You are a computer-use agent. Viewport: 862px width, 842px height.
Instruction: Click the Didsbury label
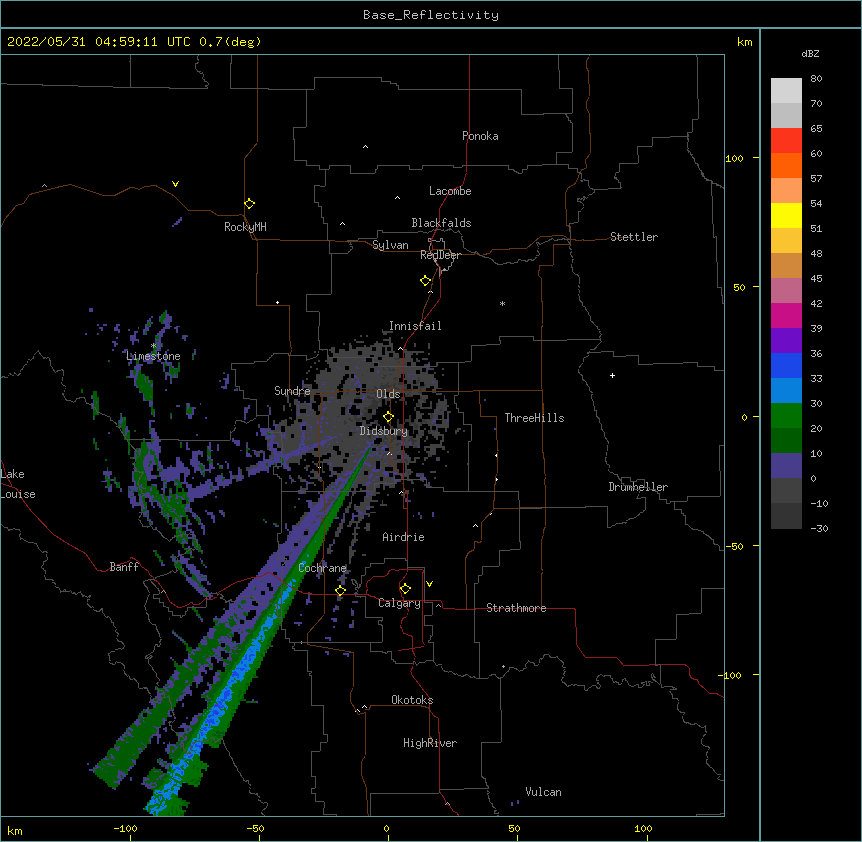[383, 431]
